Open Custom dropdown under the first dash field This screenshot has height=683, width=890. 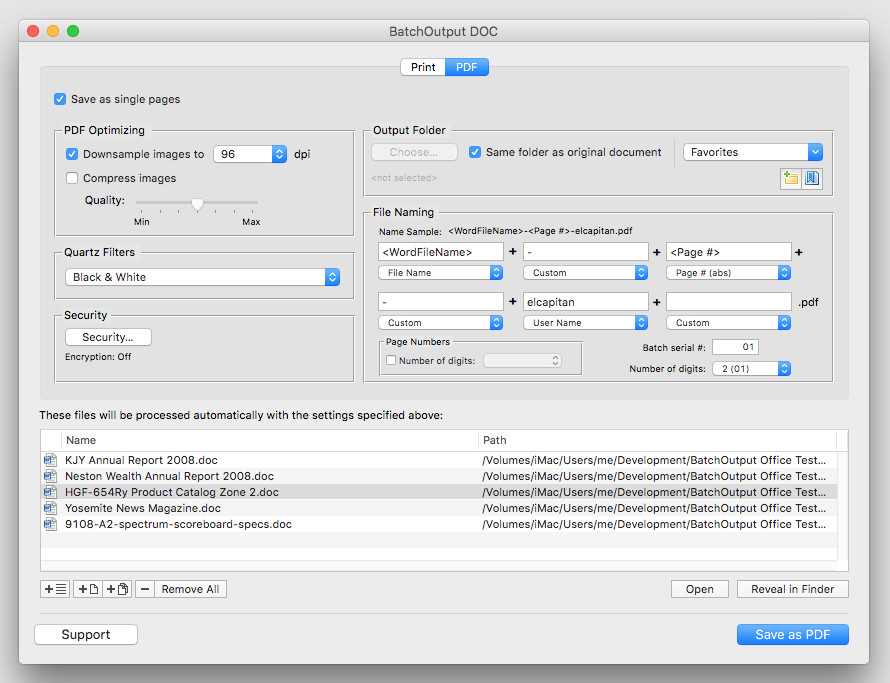pos(585,273)
